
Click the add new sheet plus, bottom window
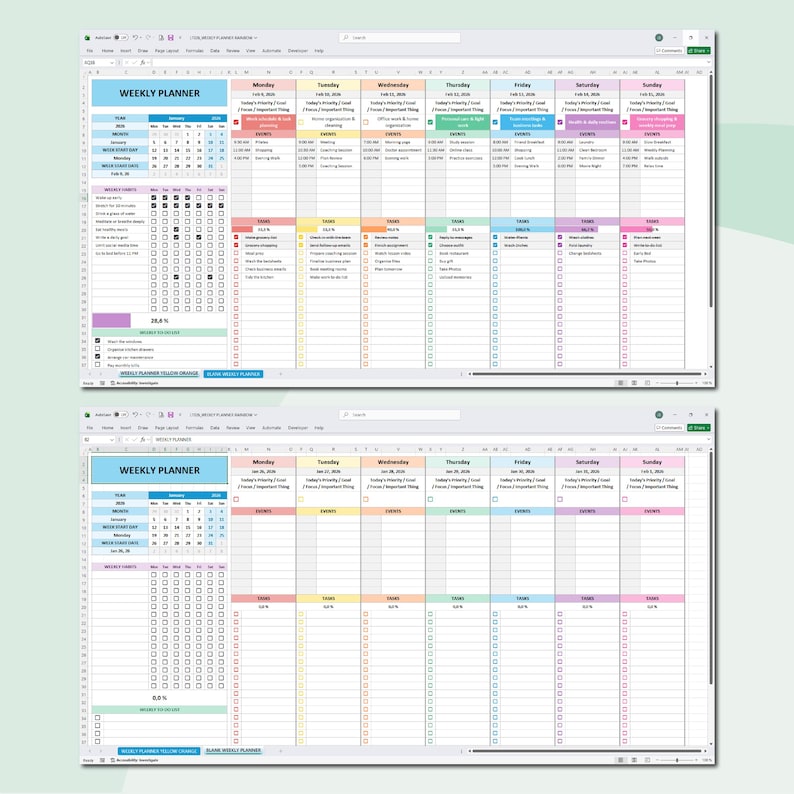(x=281, y=750)
